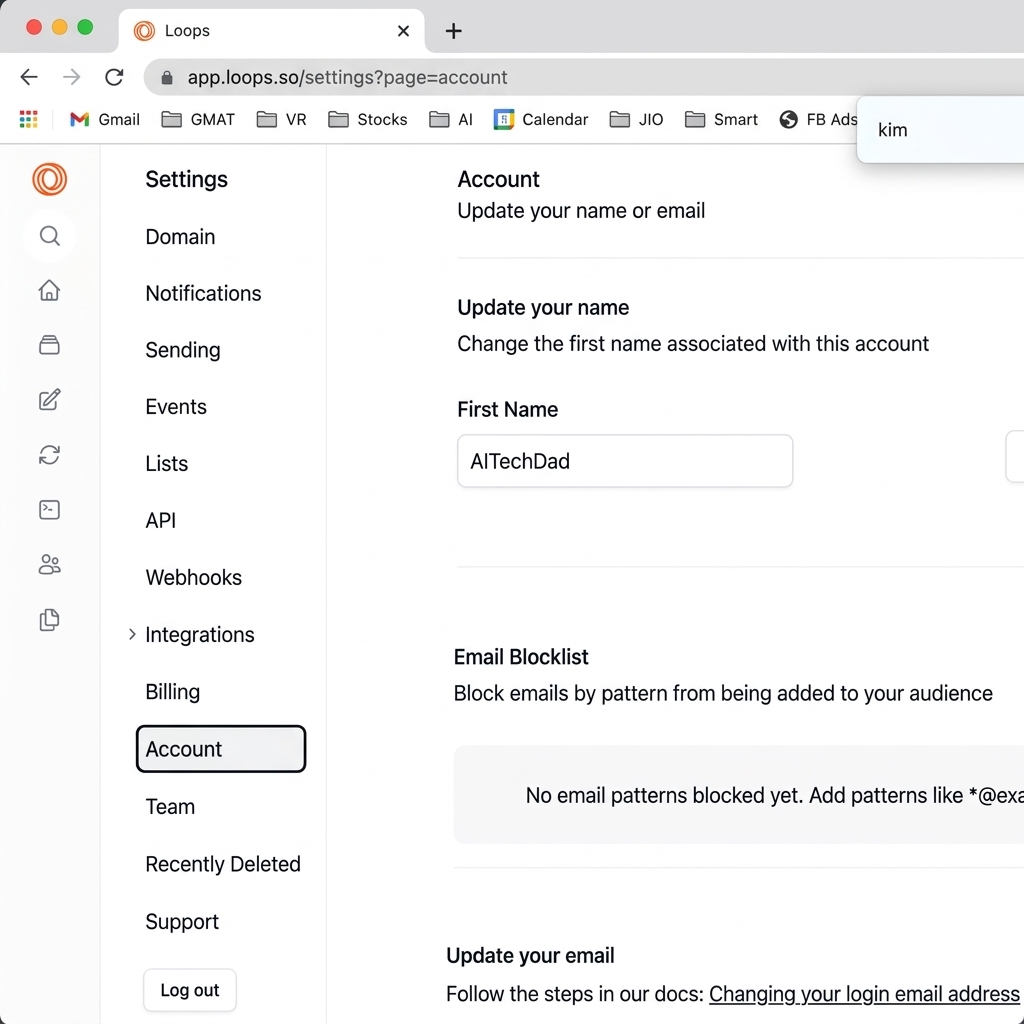Open the Changing your login email address link
Image resolution: width=1024 pixels, height=1024 pixels.
(864, 994)
